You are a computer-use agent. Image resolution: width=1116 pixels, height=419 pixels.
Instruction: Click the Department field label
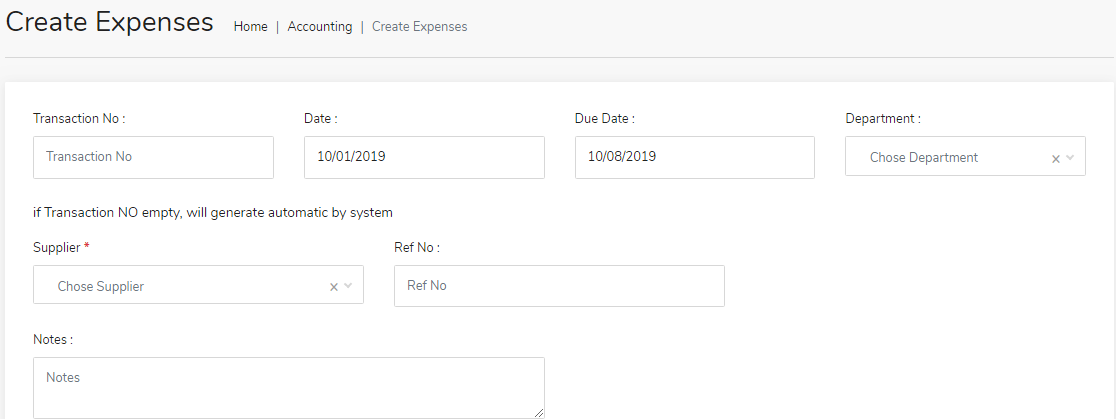[x=882, y=118]
